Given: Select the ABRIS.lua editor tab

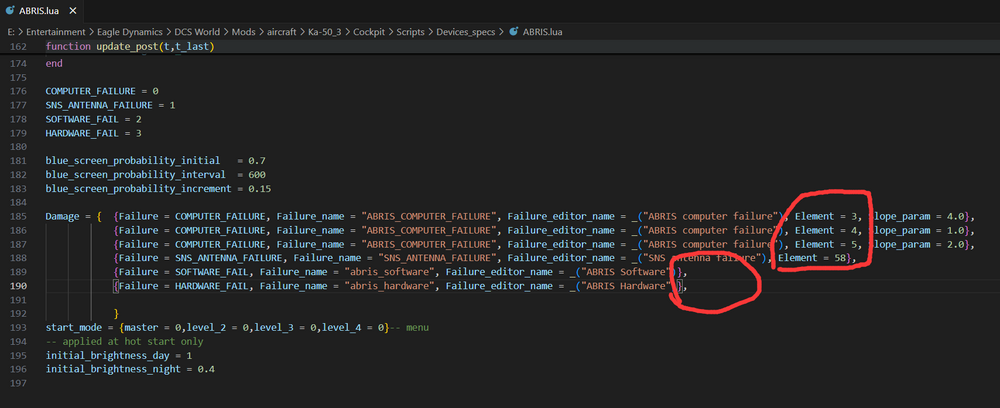Looking at the screenshot, I should pos(41,11).
